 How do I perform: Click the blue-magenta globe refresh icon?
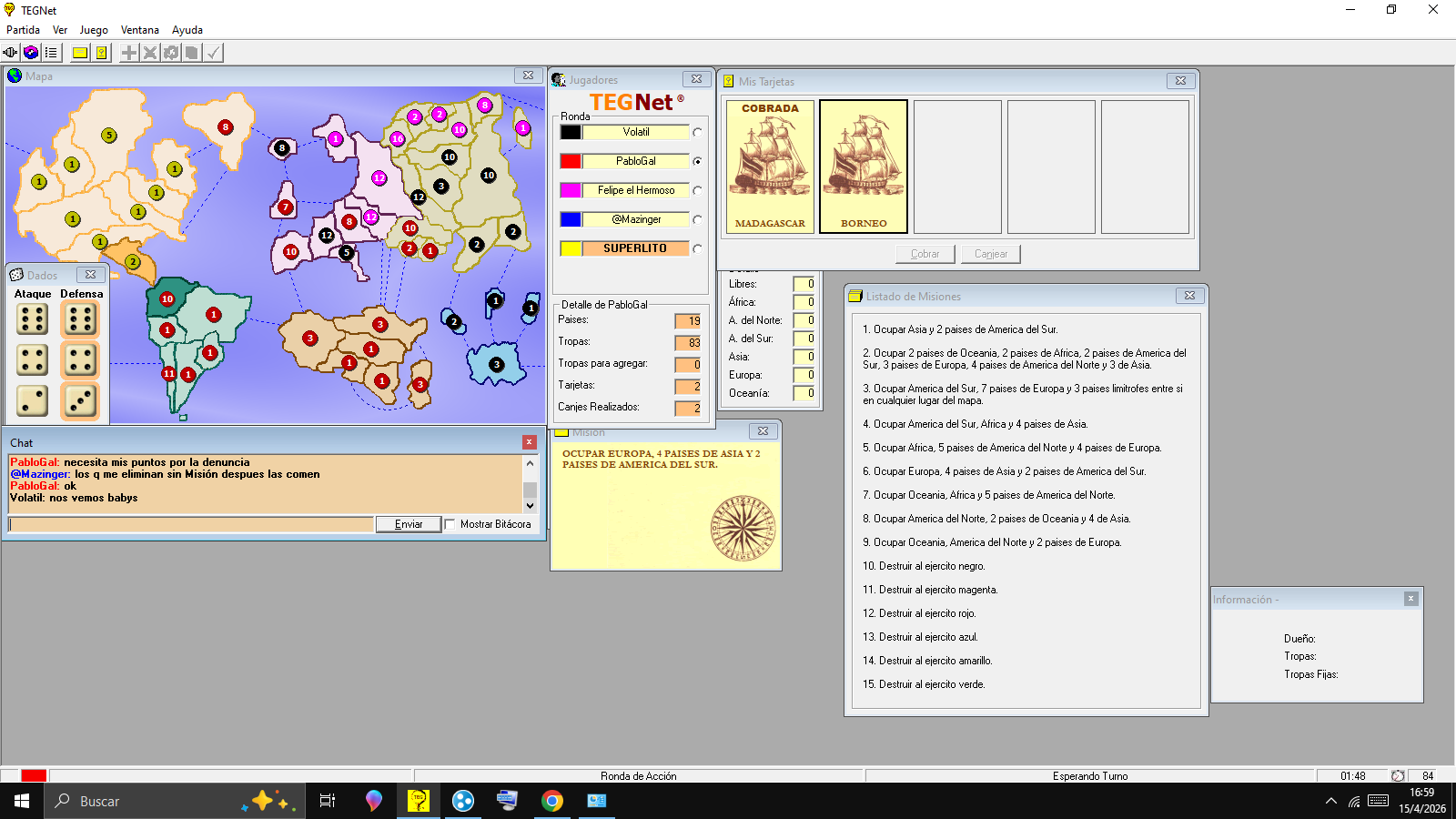[x=31, y=53]
